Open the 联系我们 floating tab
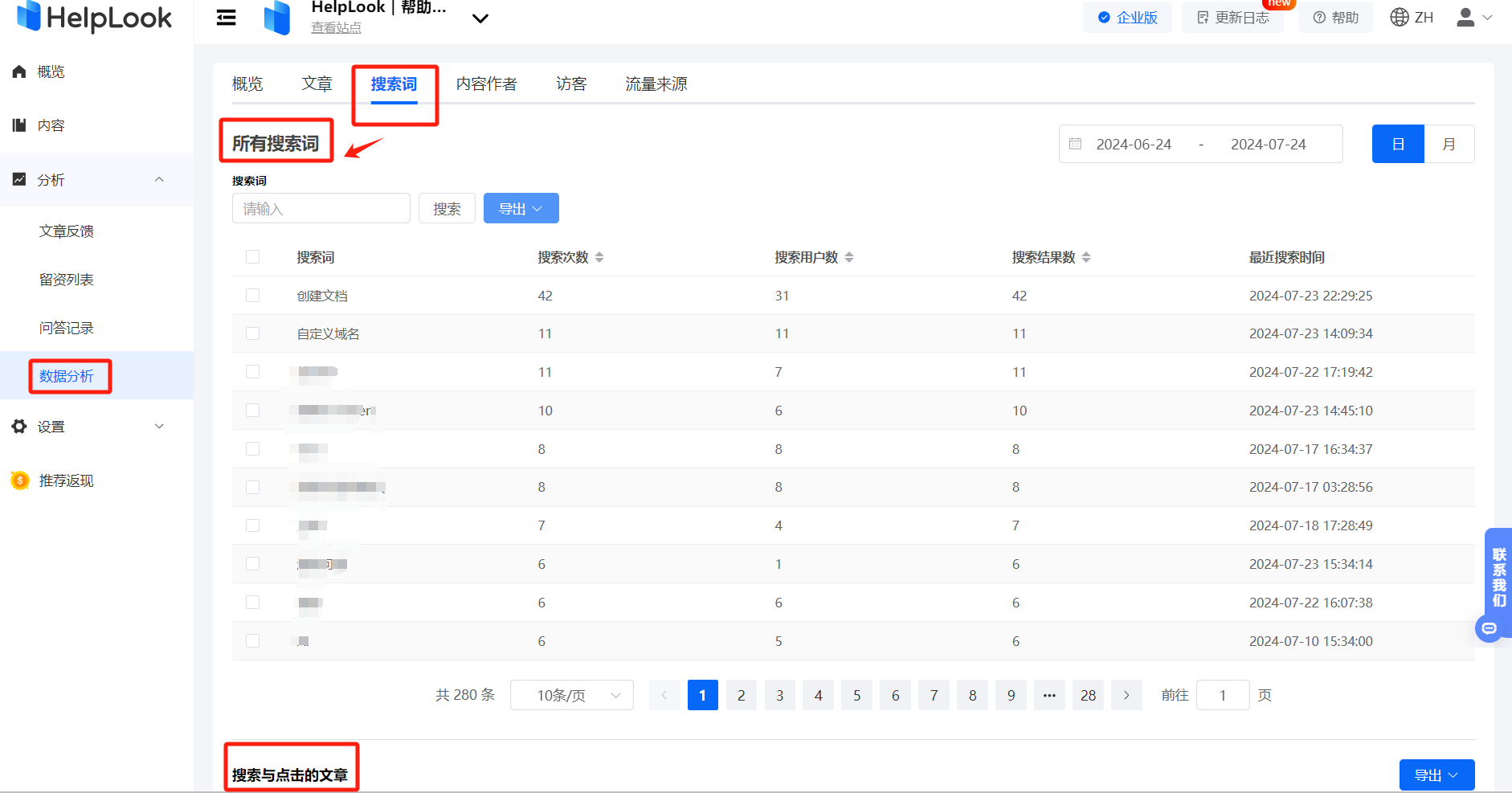The image size is (1512, 793). click(x=1499, y=578)
